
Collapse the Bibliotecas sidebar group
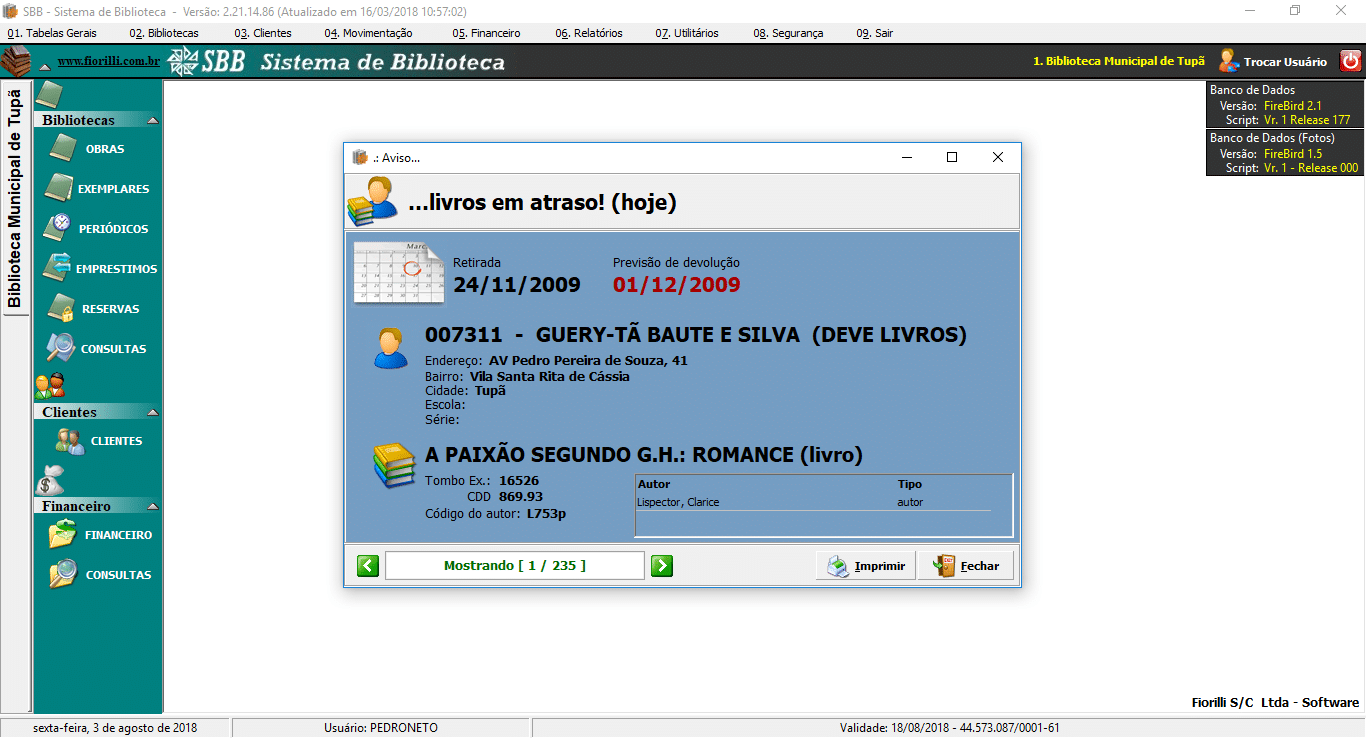click(152, 120)
